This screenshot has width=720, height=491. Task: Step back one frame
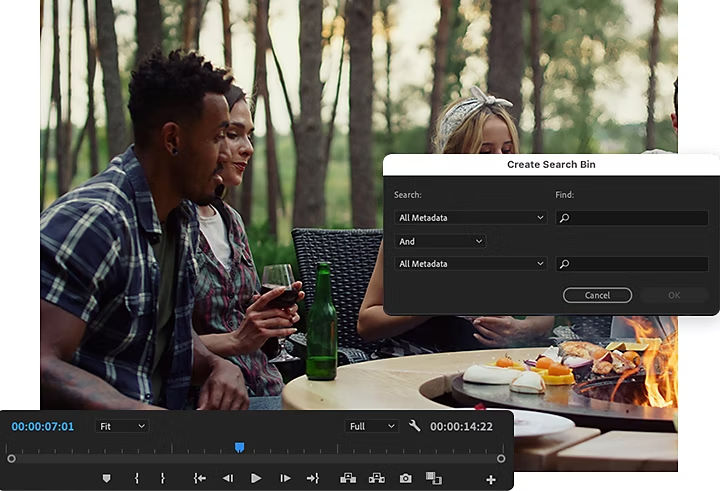click(228, 479)
